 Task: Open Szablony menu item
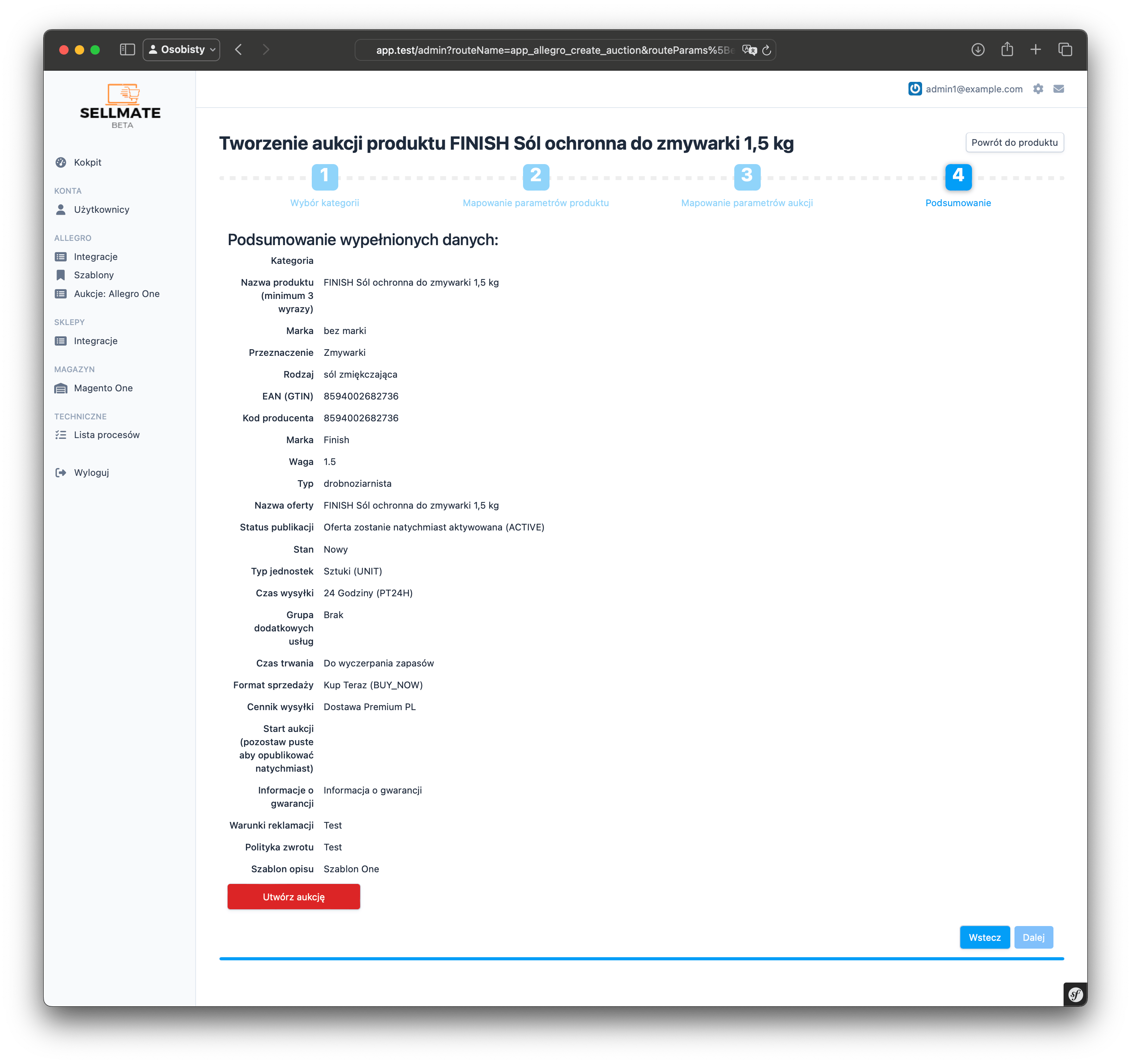click(x=94, y=275)
